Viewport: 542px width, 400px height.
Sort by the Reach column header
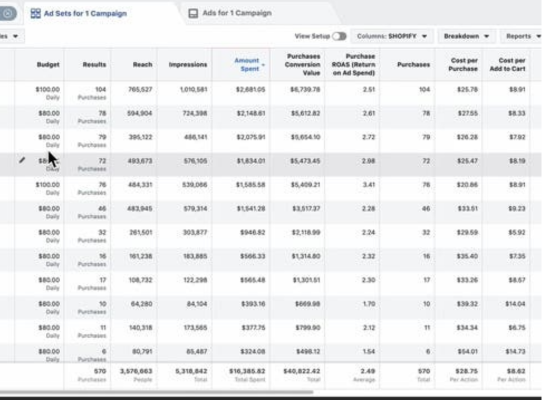click(142, 65)
